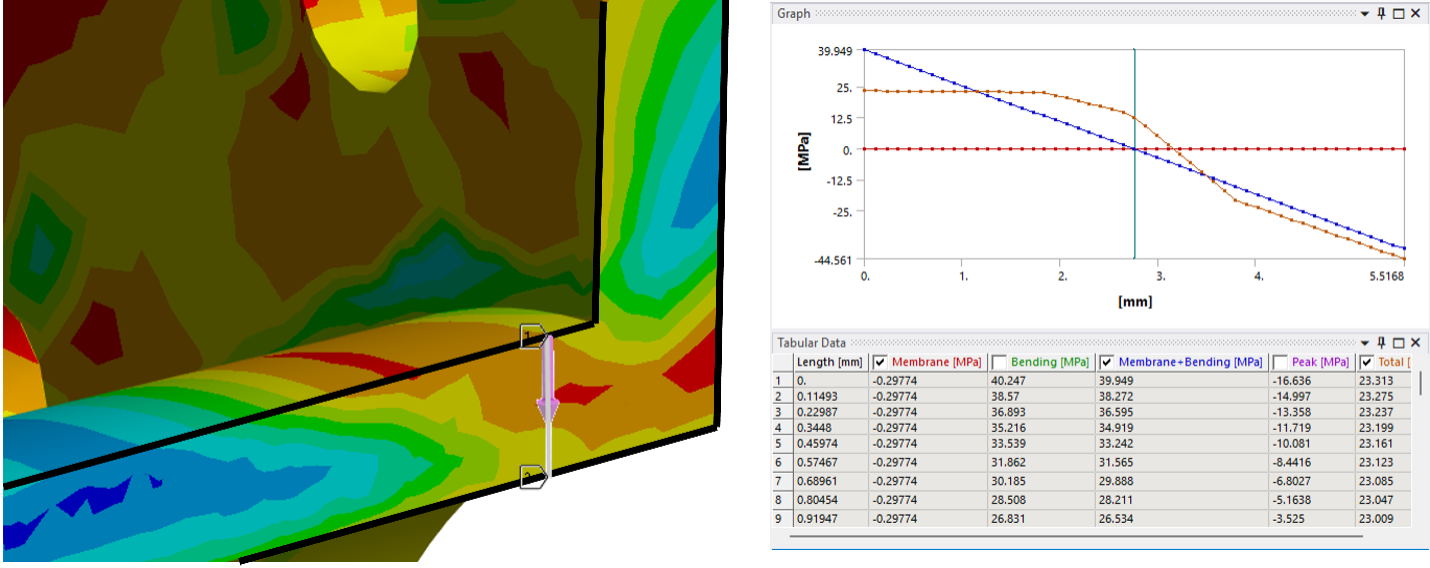Select Bending cell 38.57
Image resolution: width=1430 pixels, height=568 pixels.
click(1040, 396)
